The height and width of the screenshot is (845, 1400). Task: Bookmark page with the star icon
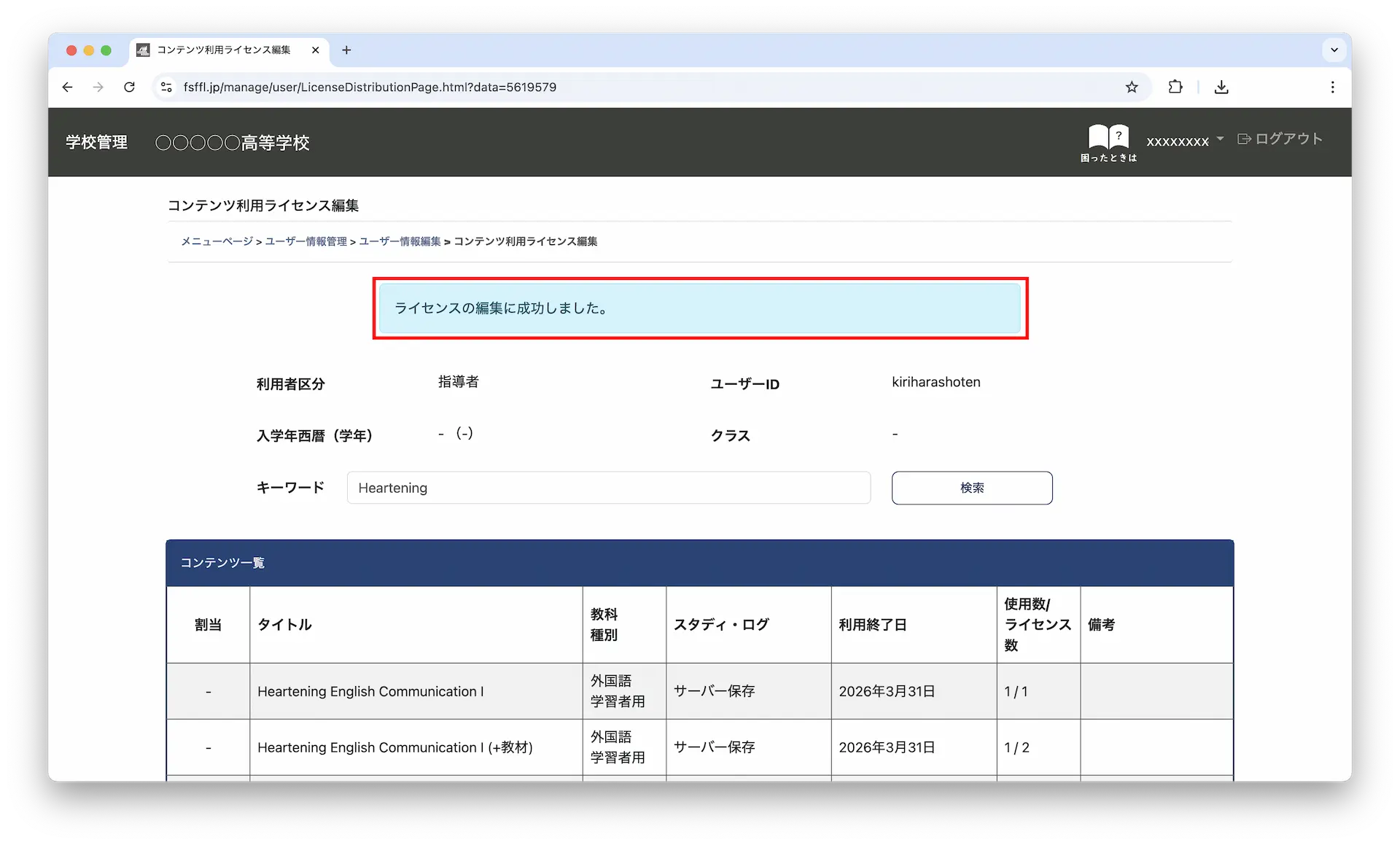point(1131,87)
